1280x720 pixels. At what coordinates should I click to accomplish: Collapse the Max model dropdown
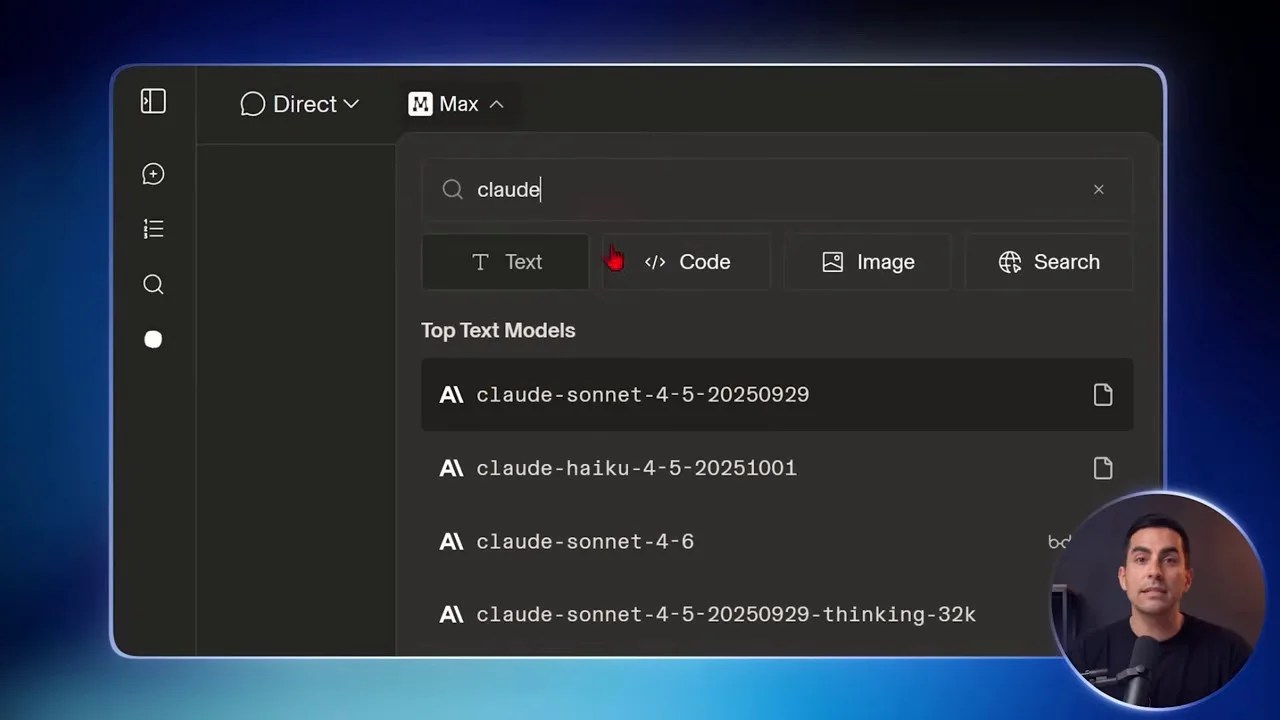(x=457, y=104)
